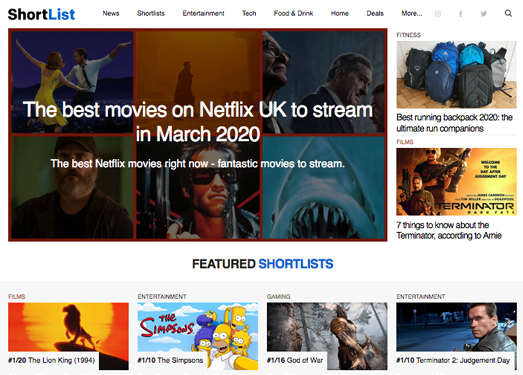Open the Lion King (1994) shortlist card
The height and width of the screenshot is (375, 523).
pos(68,336)
